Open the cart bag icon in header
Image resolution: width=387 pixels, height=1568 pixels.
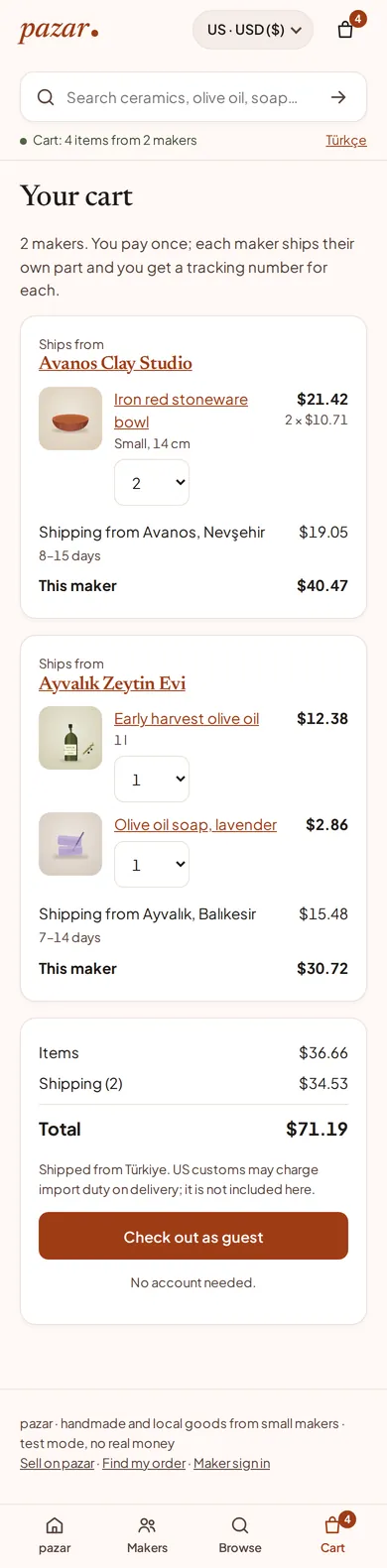pyautogui.click(x=345, y=29)
